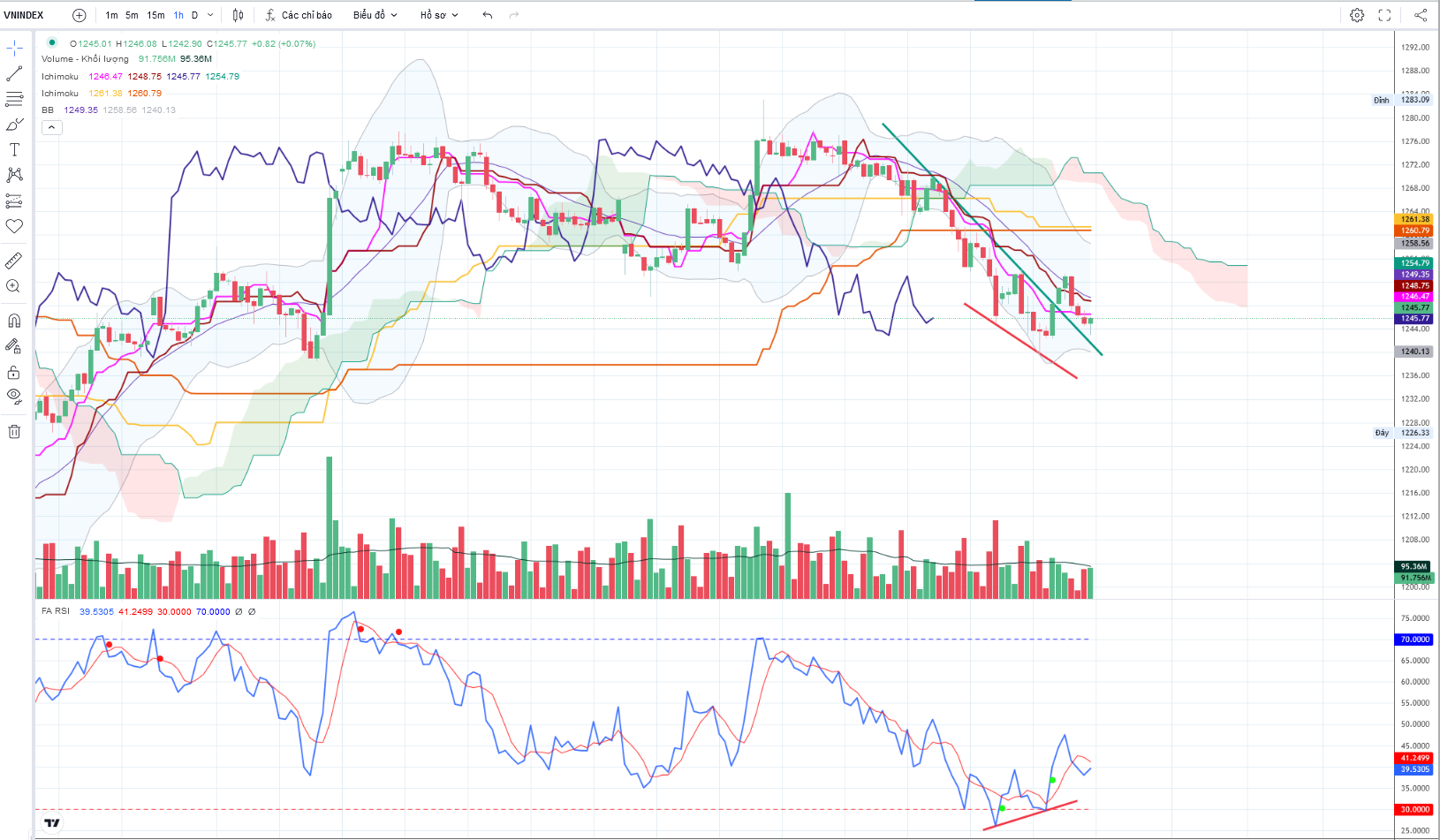The image size is (1440, 840).
Task: Click the 39.5305 RSI value tag
Action: [1414, 769]
